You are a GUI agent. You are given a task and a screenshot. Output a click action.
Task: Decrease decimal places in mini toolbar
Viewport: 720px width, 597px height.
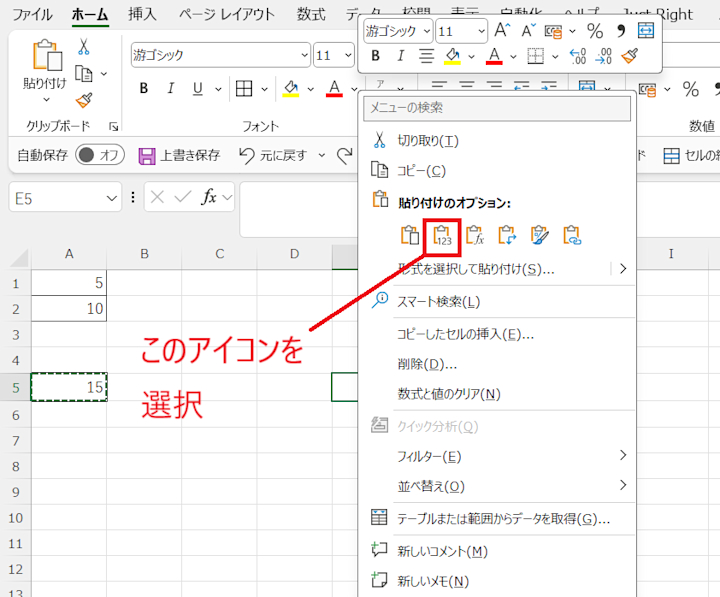tap(603, 56)
